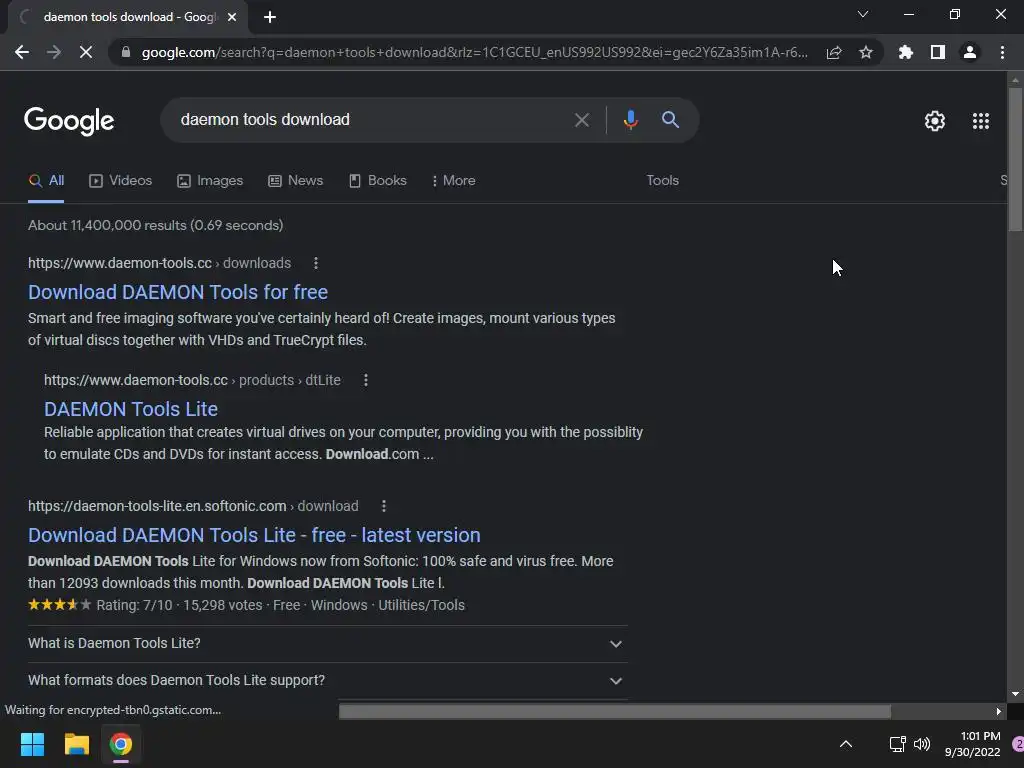Click the scrollbar down arrow
Image resolution: width=1024 pixels, height=768 pixels.
click(1014, 694)
